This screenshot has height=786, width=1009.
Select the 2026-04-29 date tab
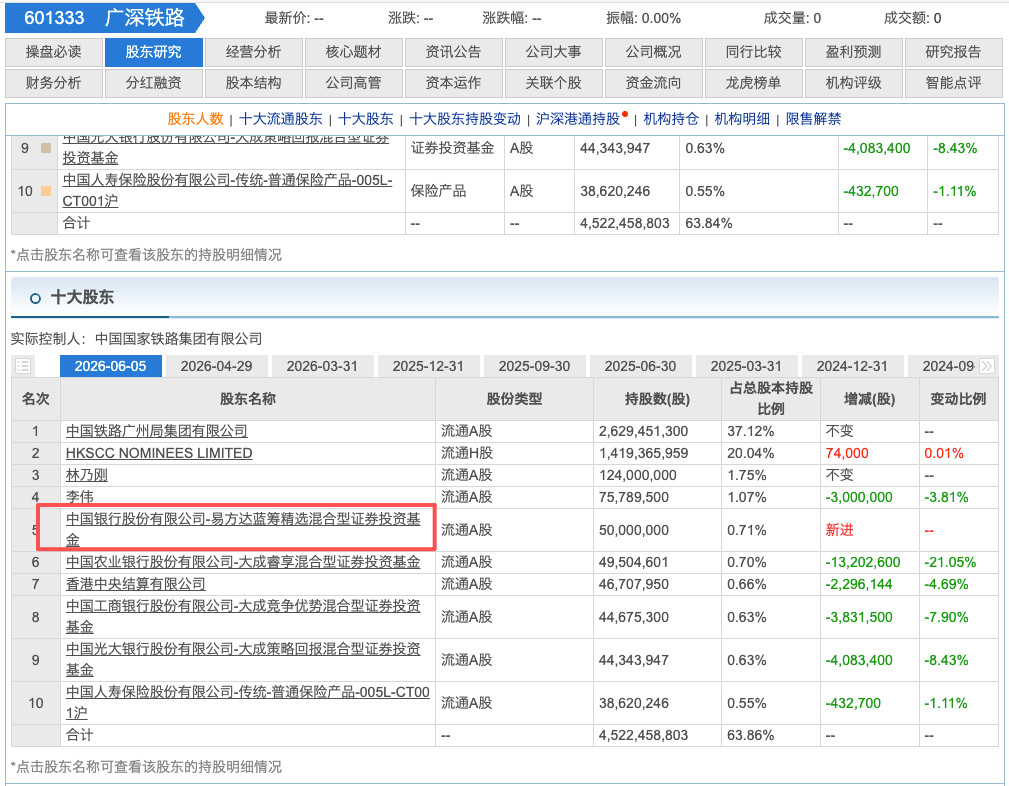pyautogui.click(x=216, y=366)
